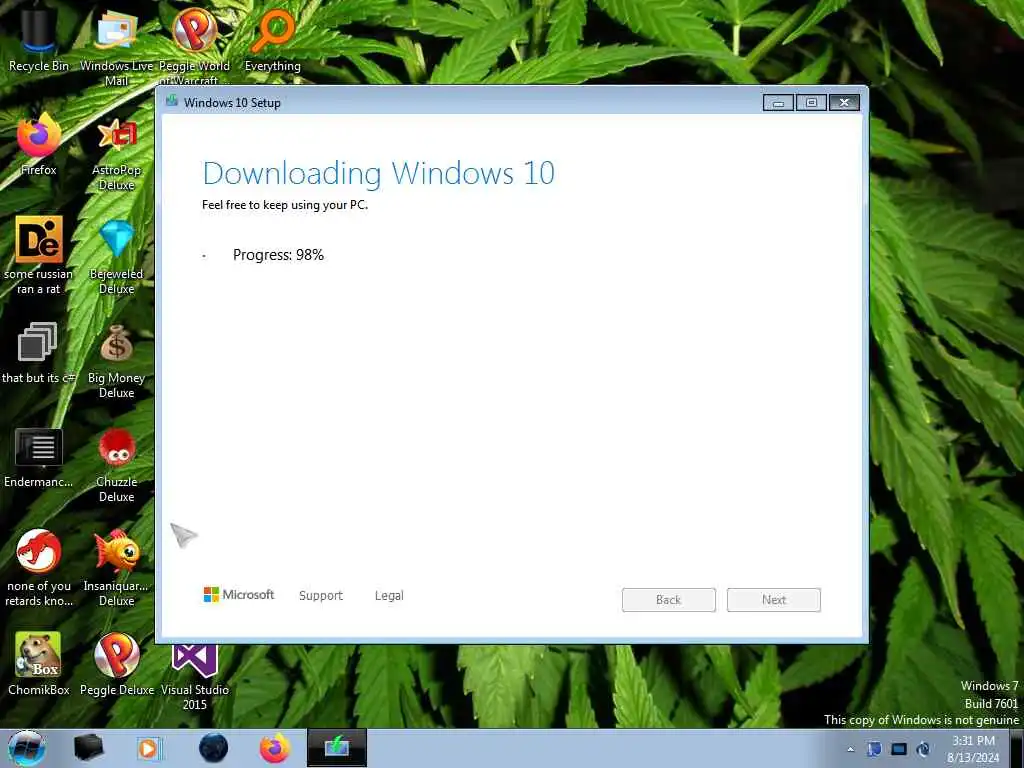The image size is (1024, 768).
Task: Click the Show desktop strip
Action: (1016, 748)
